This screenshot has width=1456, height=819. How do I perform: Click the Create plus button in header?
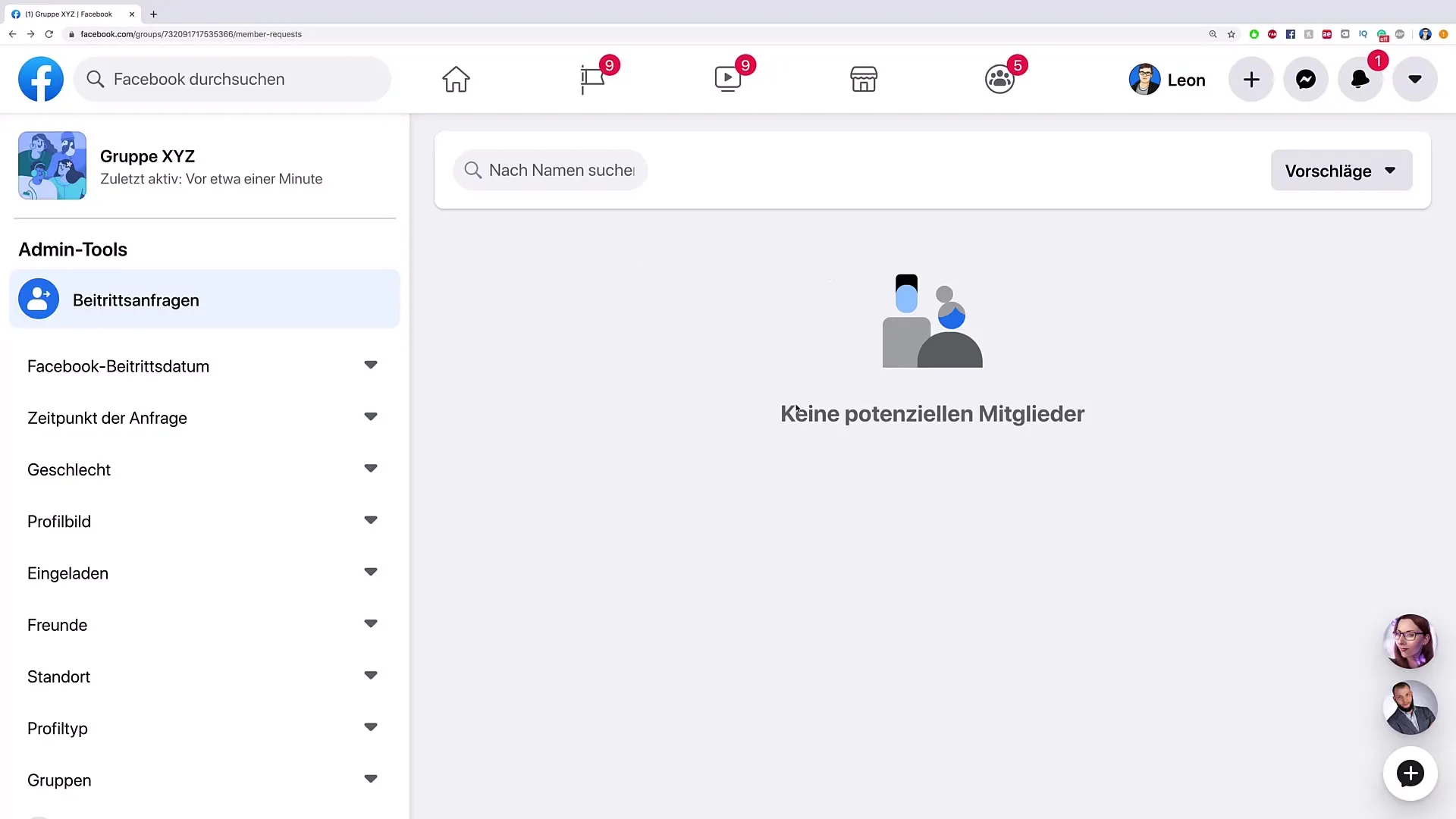click(x=1251, y=79)
